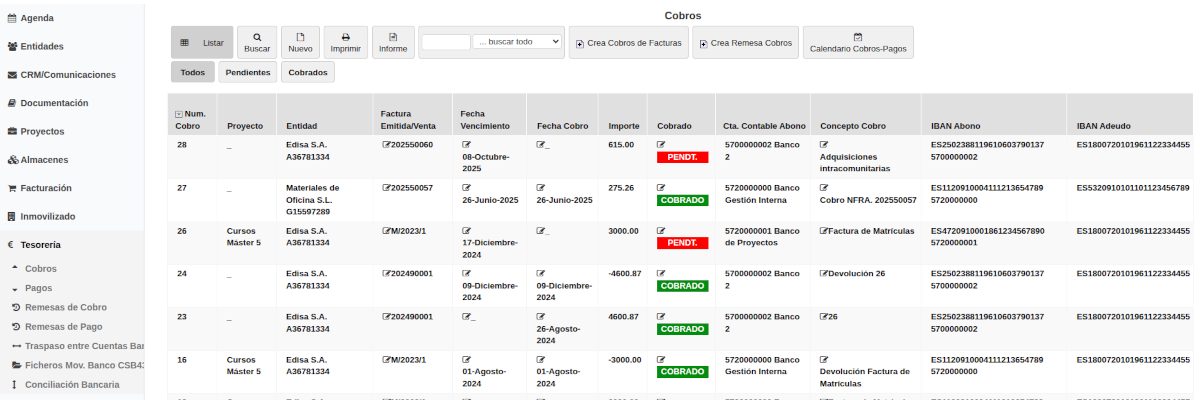Open invoice 202550057 link
Screen dimensions: 1200x400
411,188
